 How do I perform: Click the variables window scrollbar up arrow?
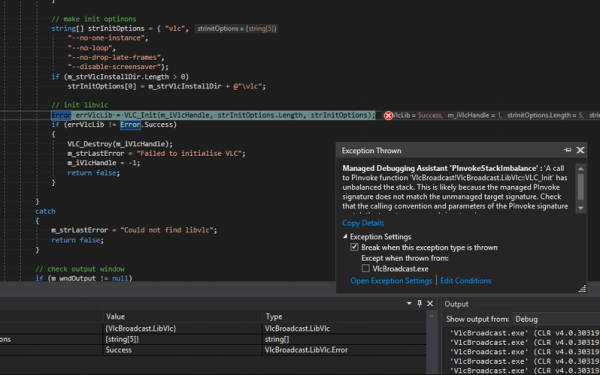tap(431, 316)
